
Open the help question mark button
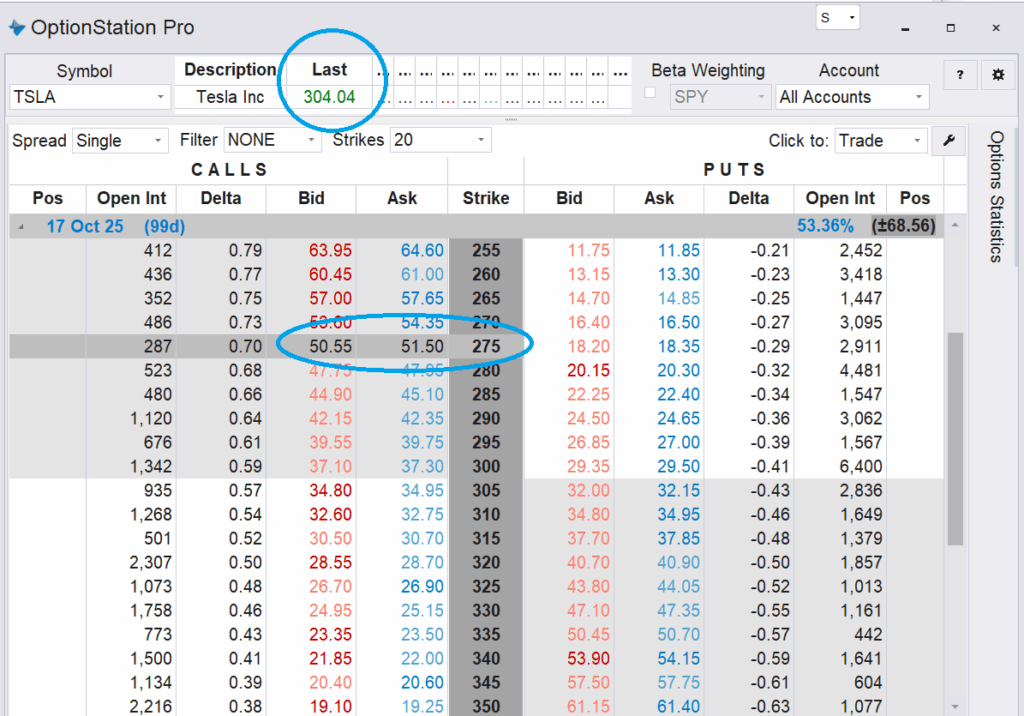point(959,74)
